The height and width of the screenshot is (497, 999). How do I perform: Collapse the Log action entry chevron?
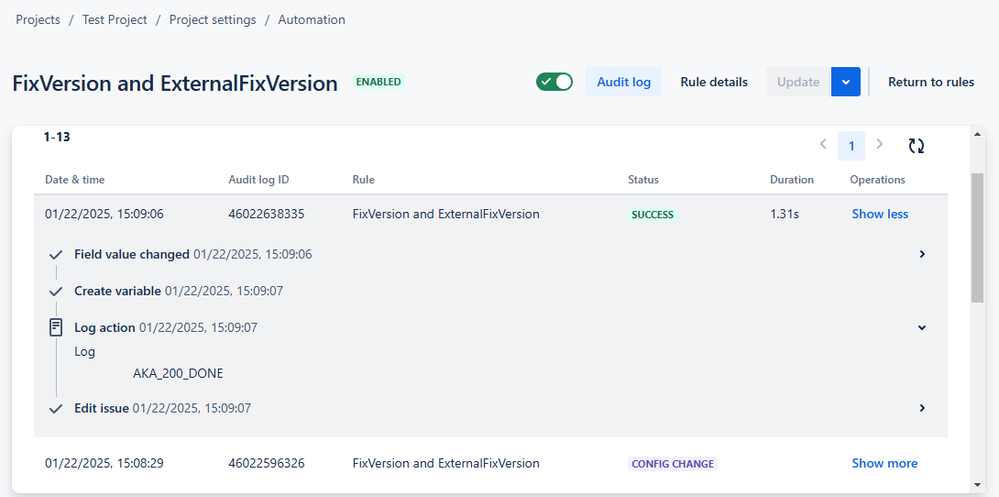[x=921, y=328]
